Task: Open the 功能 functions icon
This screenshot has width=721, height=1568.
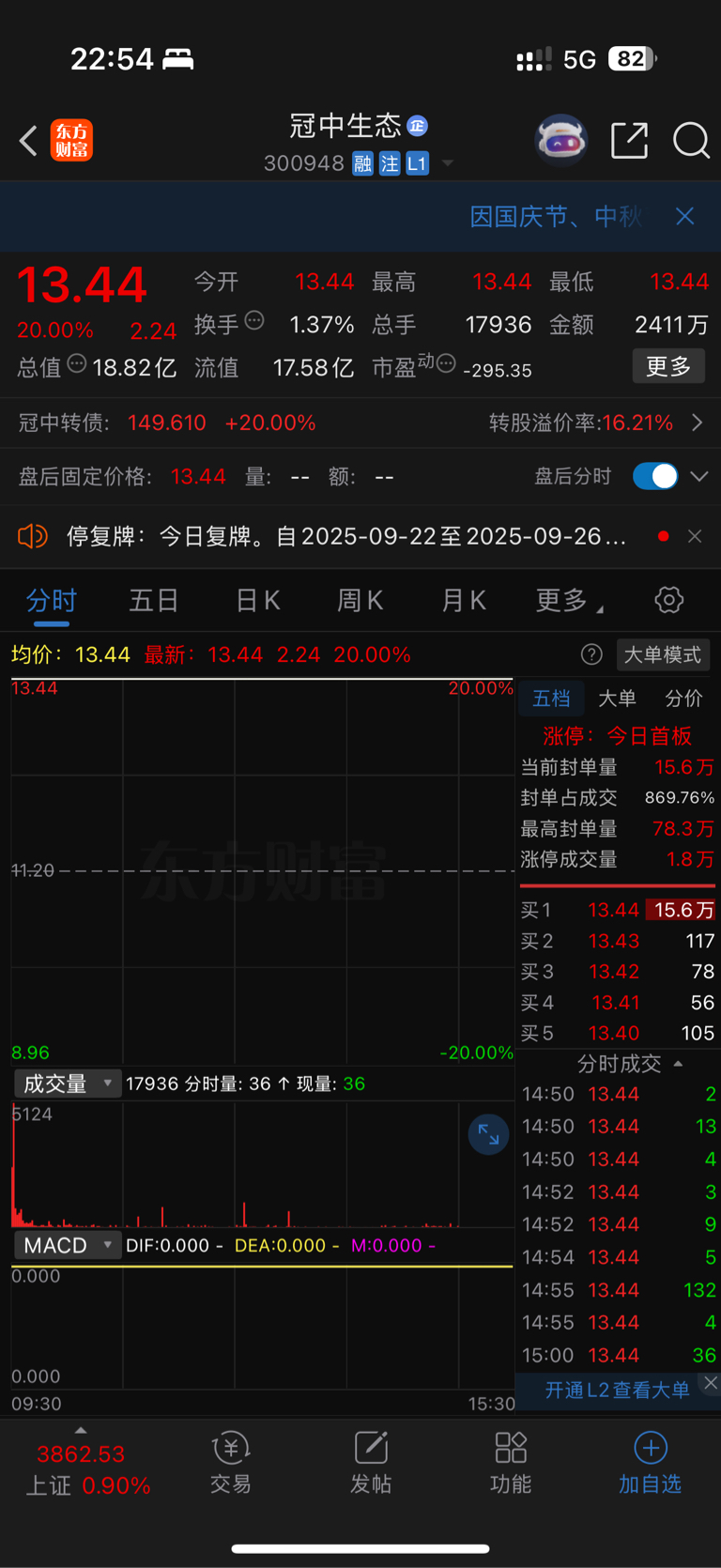Action: pos(511,1462)
